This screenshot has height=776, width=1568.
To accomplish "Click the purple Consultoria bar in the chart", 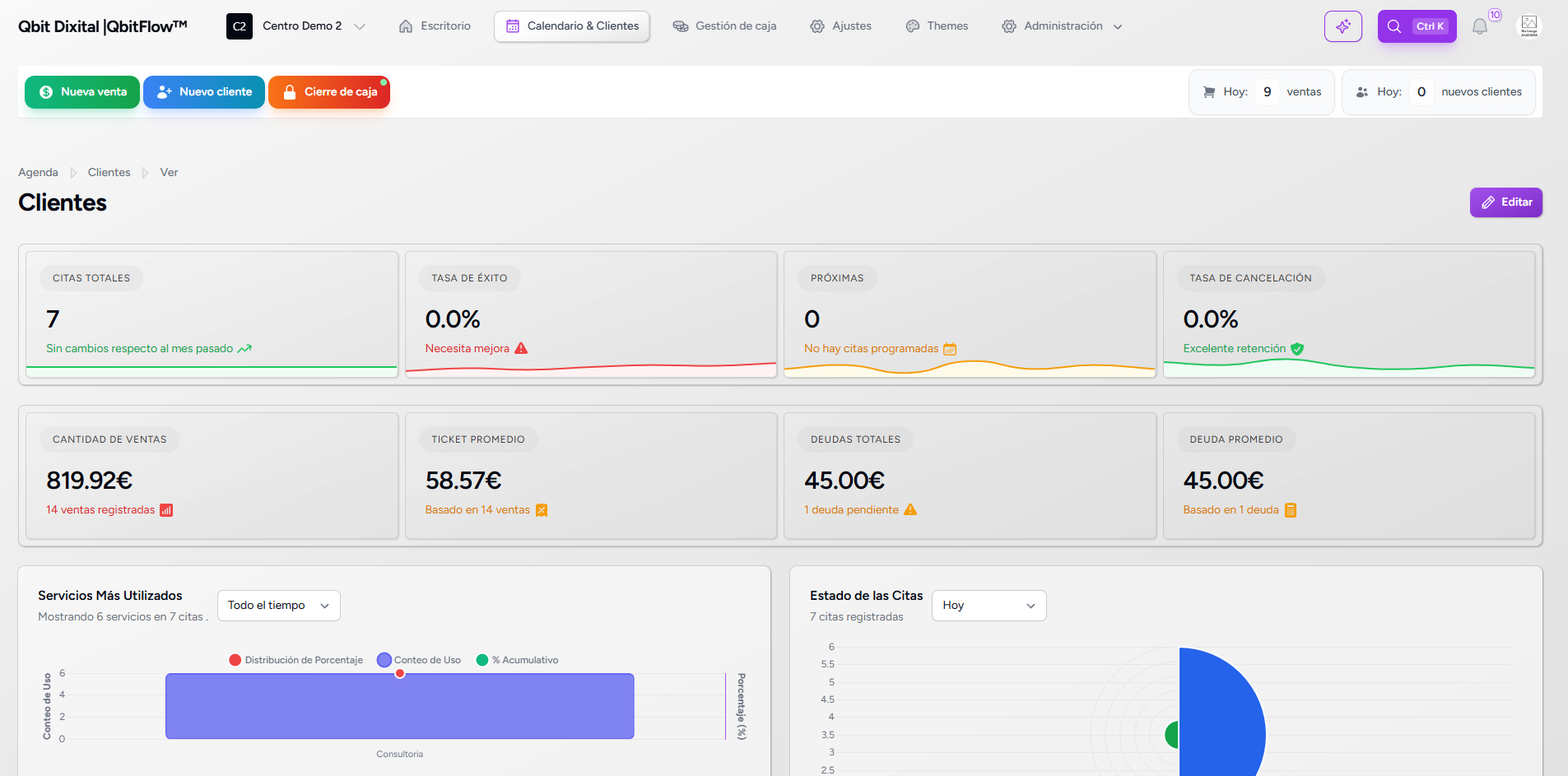I will click(x=400, y=706).
